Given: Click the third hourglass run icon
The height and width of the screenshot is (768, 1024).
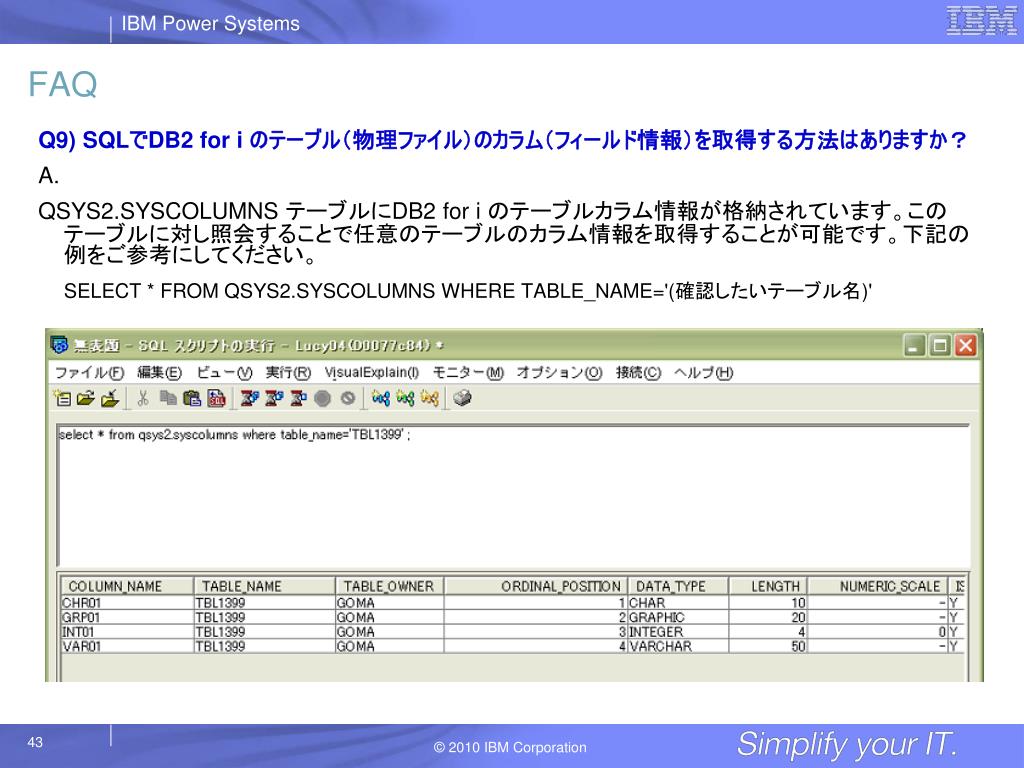Looking at the screenshot, I should point(298,398).
